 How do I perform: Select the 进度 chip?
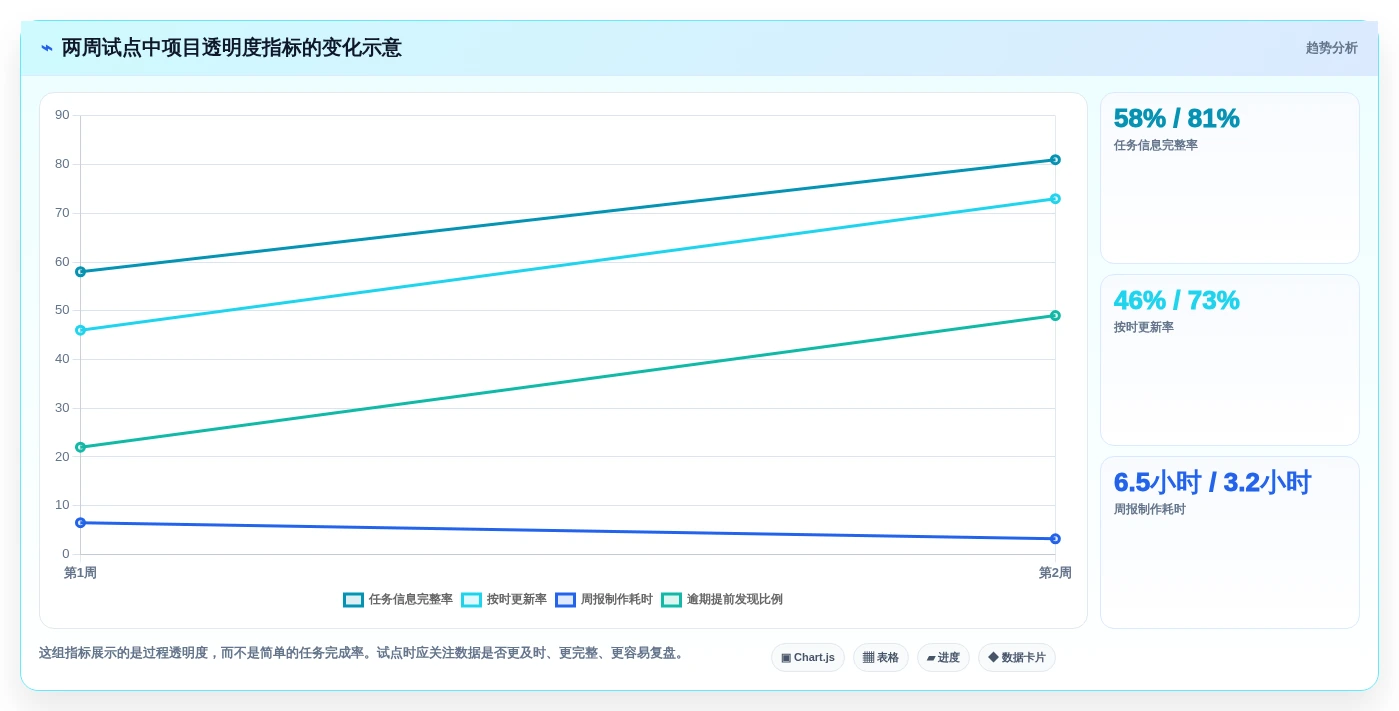click(x=943, y=657)
